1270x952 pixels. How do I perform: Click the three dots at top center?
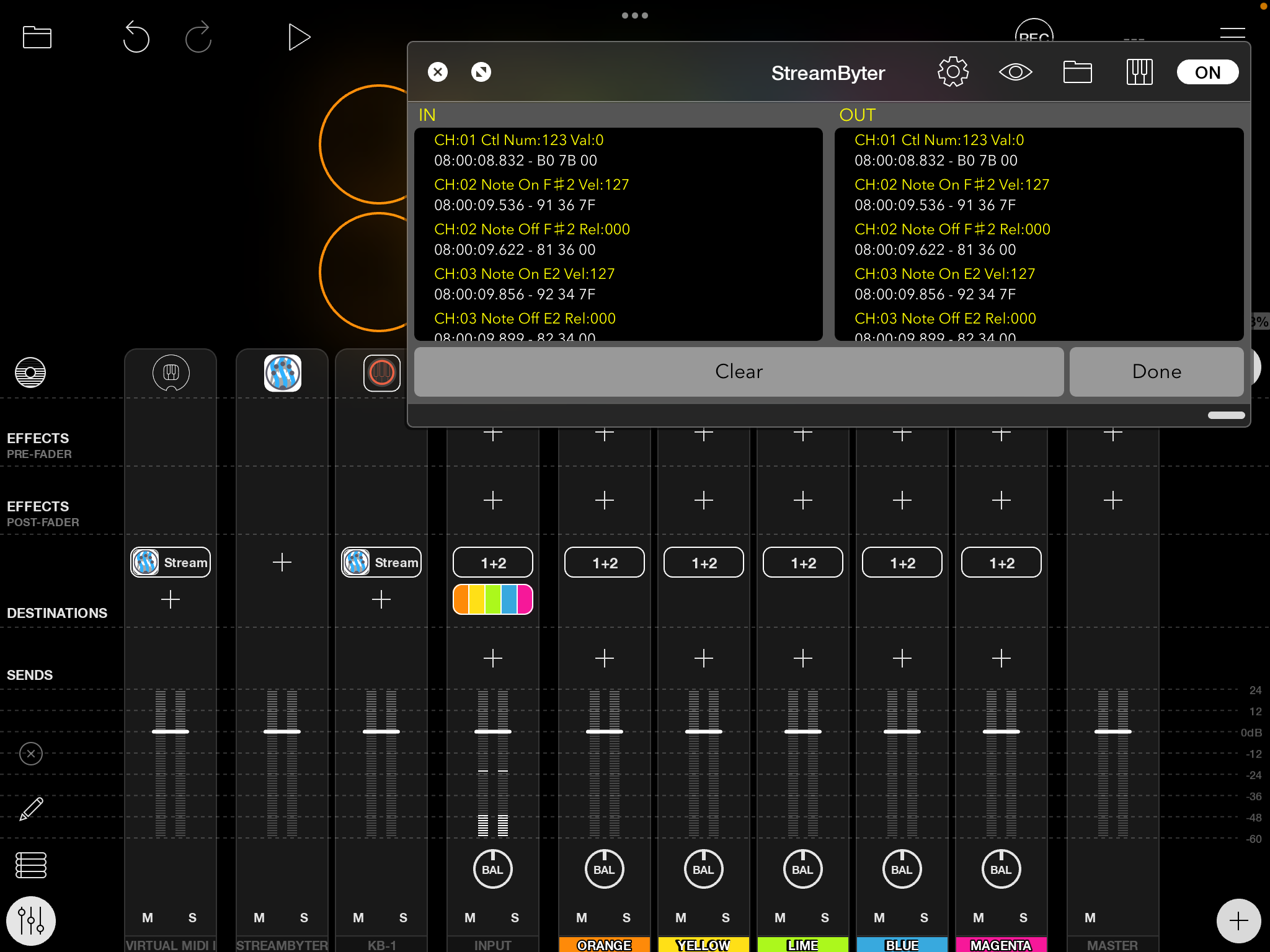tap(635, 15)
